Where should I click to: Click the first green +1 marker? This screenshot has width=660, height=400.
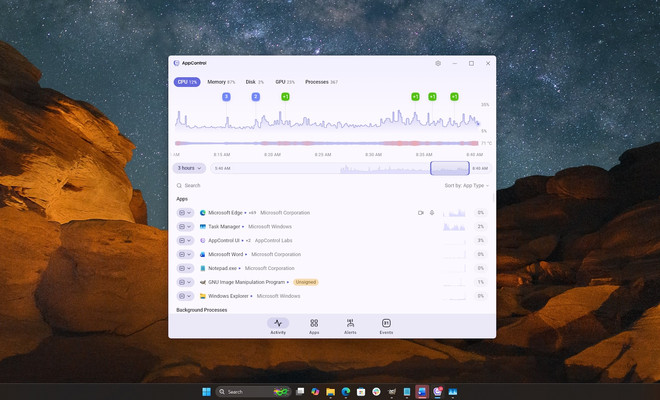(285, 97)
